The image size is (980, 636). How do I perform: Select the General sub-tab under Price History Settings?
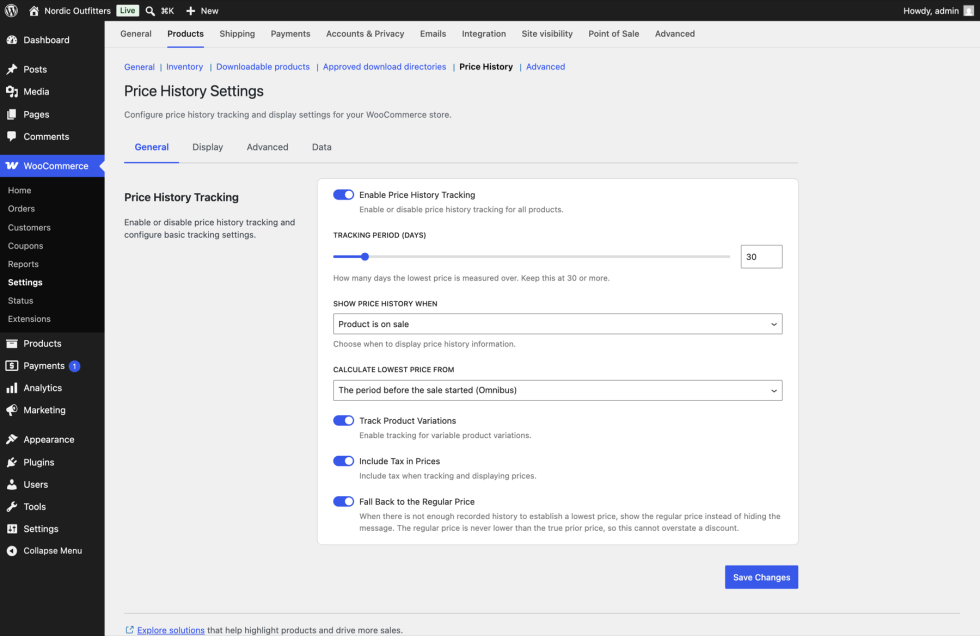tap(151, 147)
